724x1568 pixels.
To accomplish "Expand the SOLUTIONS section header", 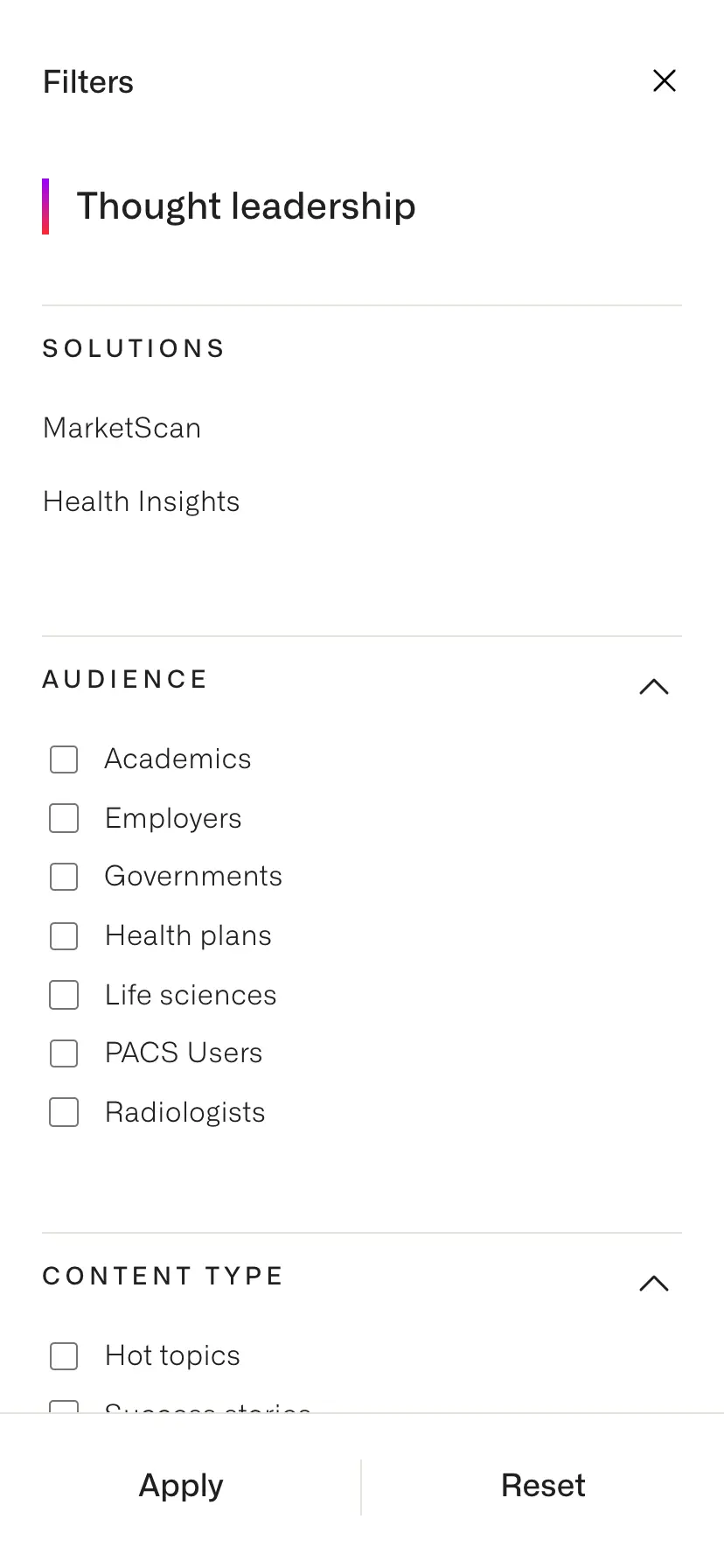I will pyautogui.click(x=134, y=347).
